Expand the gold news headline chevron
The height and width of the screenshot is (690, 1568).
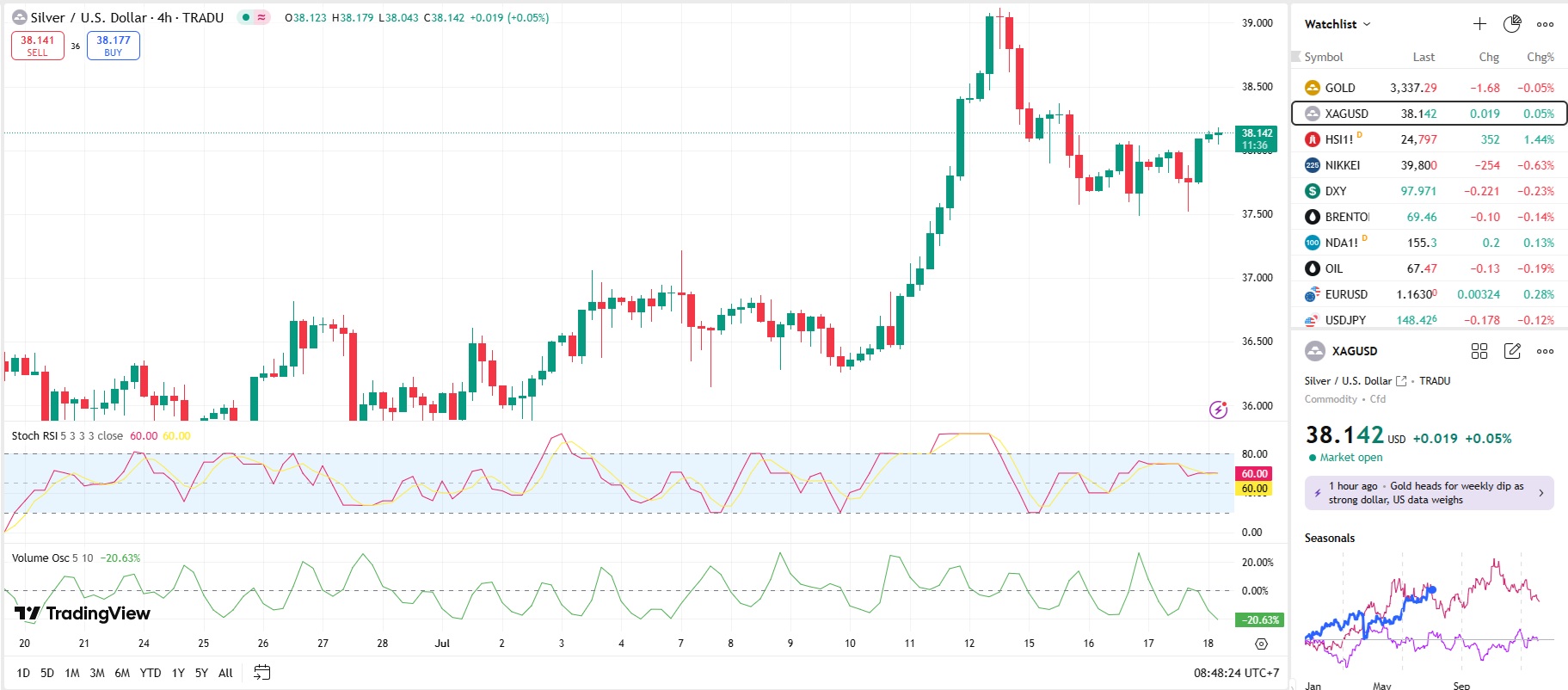[x=1540, y=493]
